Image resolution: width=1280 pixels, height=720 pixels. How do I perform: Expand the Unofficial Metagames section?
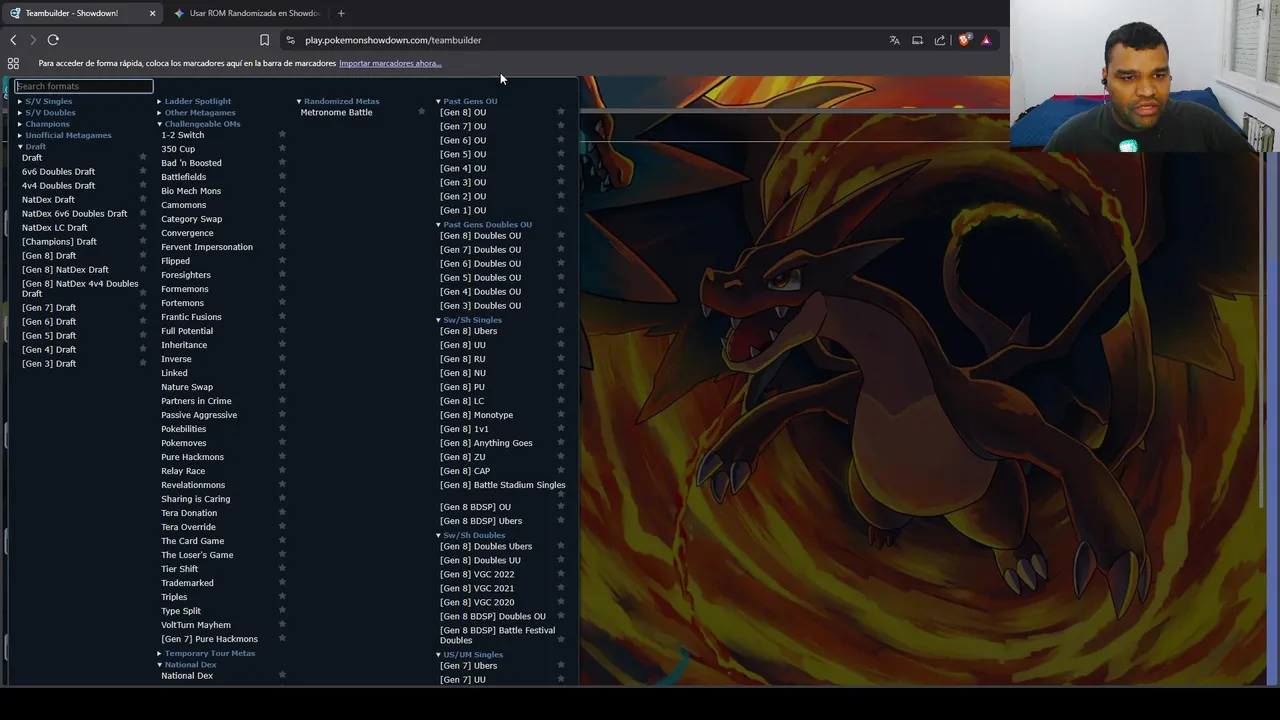click(x=65, y=135)
